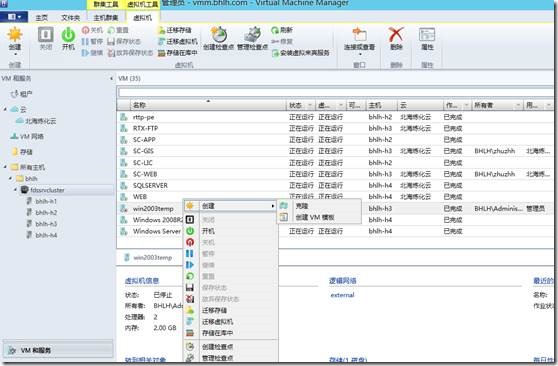This screenshot has width=558, height=366.
Task: Switch to the 主机群集 ribbon tab
Action: click(105, 17)
